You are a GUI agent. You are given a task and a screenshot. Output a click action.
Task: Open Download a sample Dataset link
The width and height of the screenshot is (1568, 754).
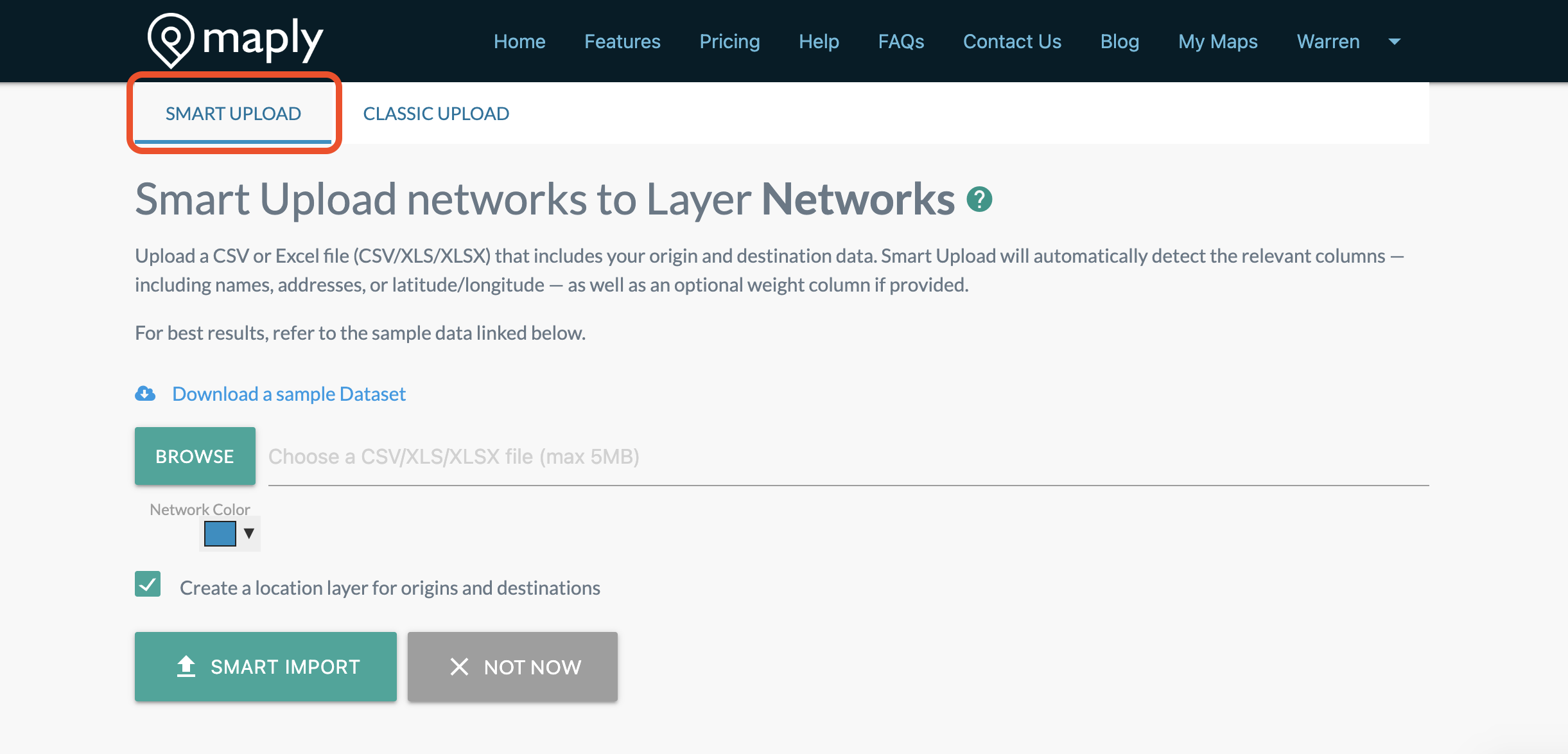point(289,394)
